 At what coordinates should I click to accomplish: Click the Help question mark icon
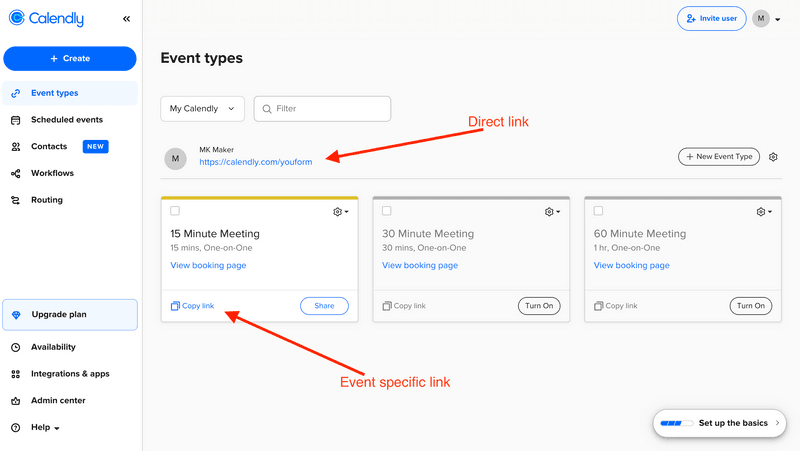point(16,428)
